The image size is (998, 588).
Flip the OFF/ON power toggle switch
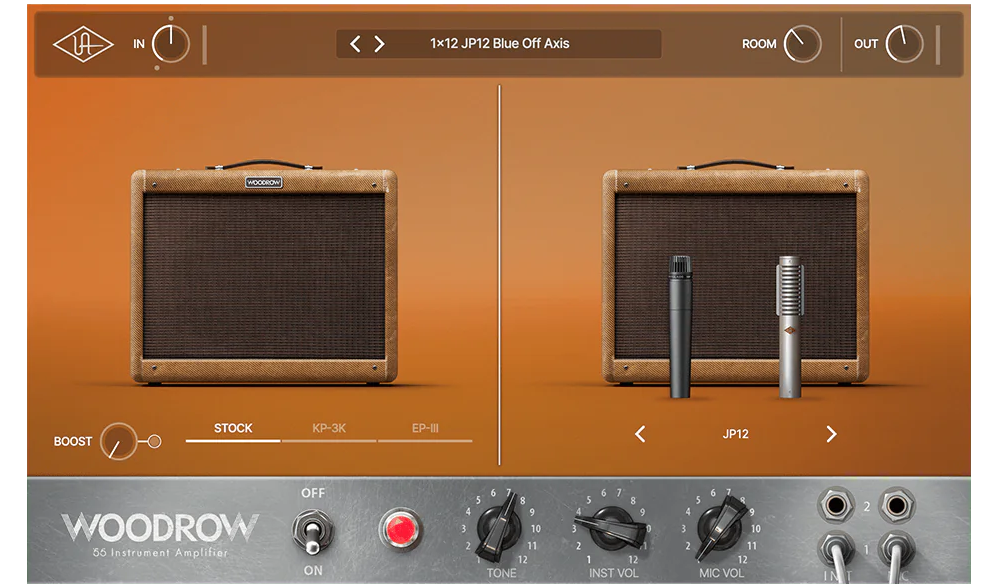(312, 531)
